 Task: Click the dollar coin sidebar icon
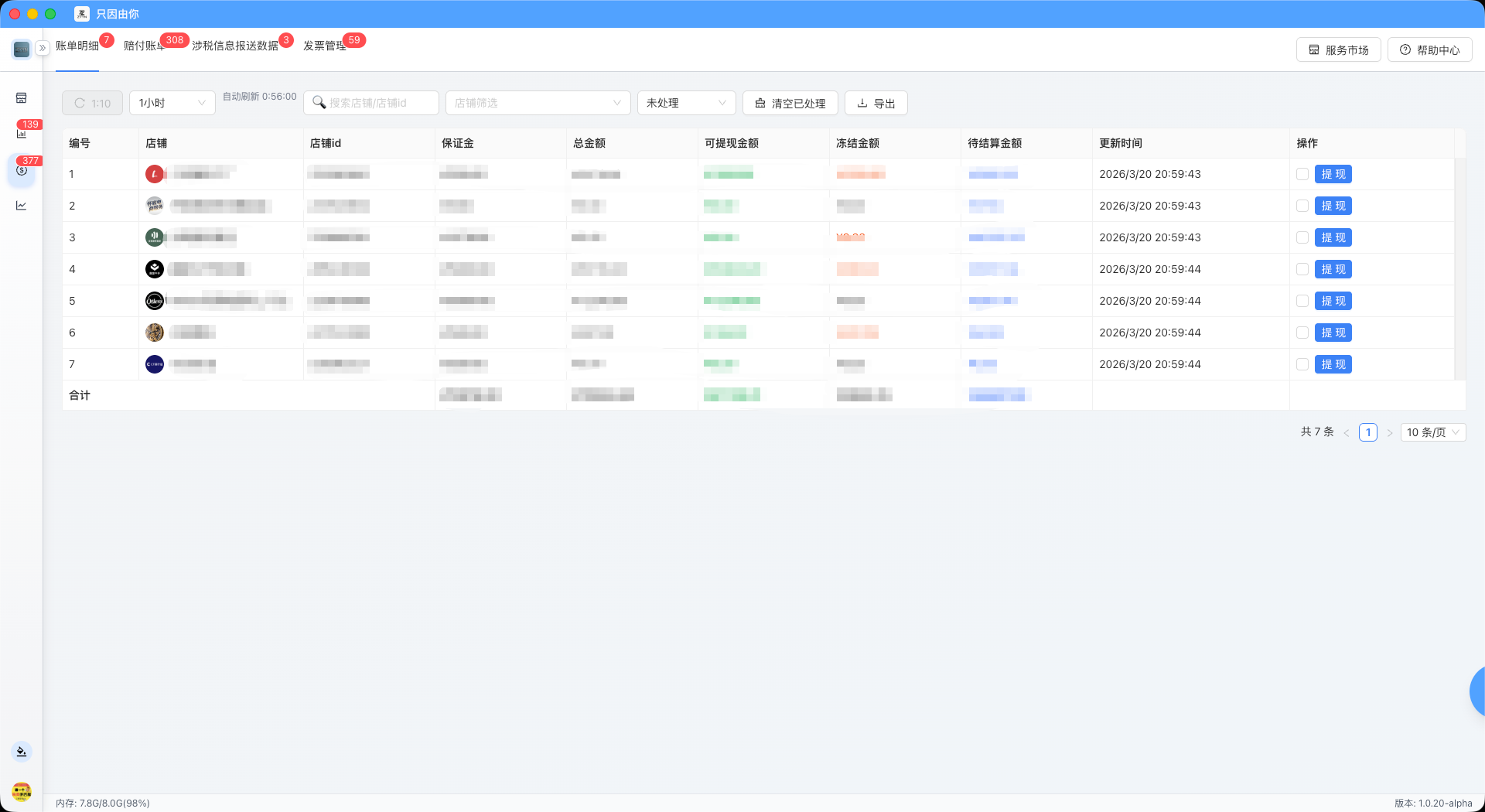[x=22, y=170]
